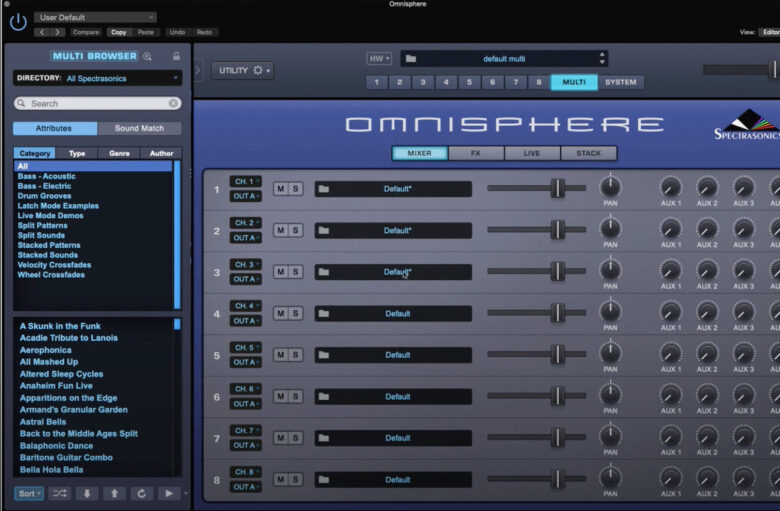Click the Copy button
Viewport: 780px width, 511px height.
(118, 32)
